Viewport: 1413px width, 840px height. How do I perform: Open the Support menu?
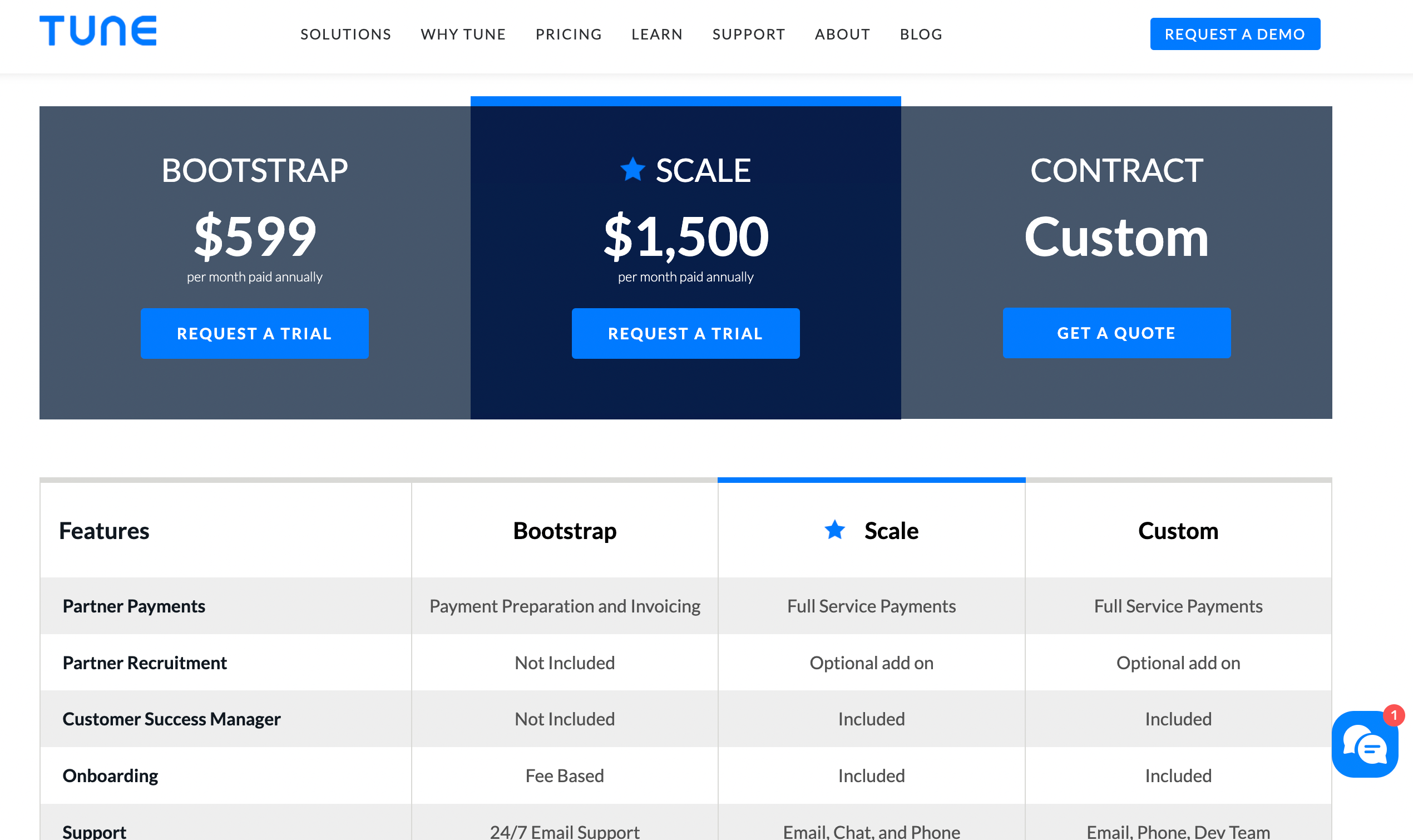749,34
